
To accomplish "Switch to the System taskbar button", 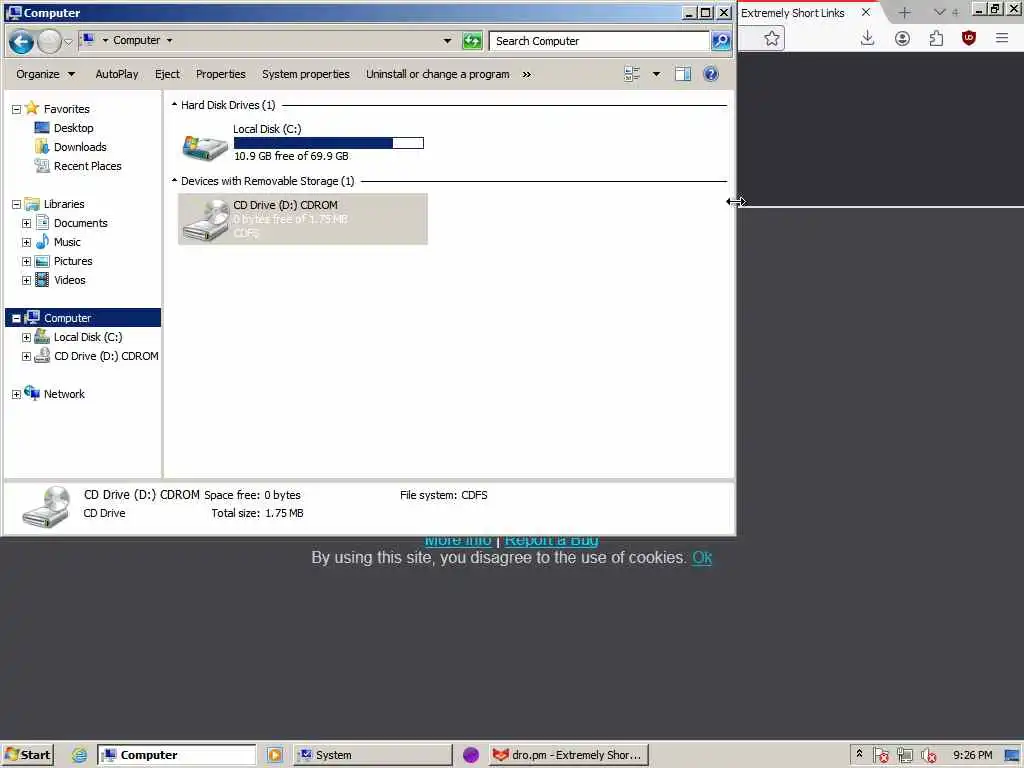I will [372, 755].
